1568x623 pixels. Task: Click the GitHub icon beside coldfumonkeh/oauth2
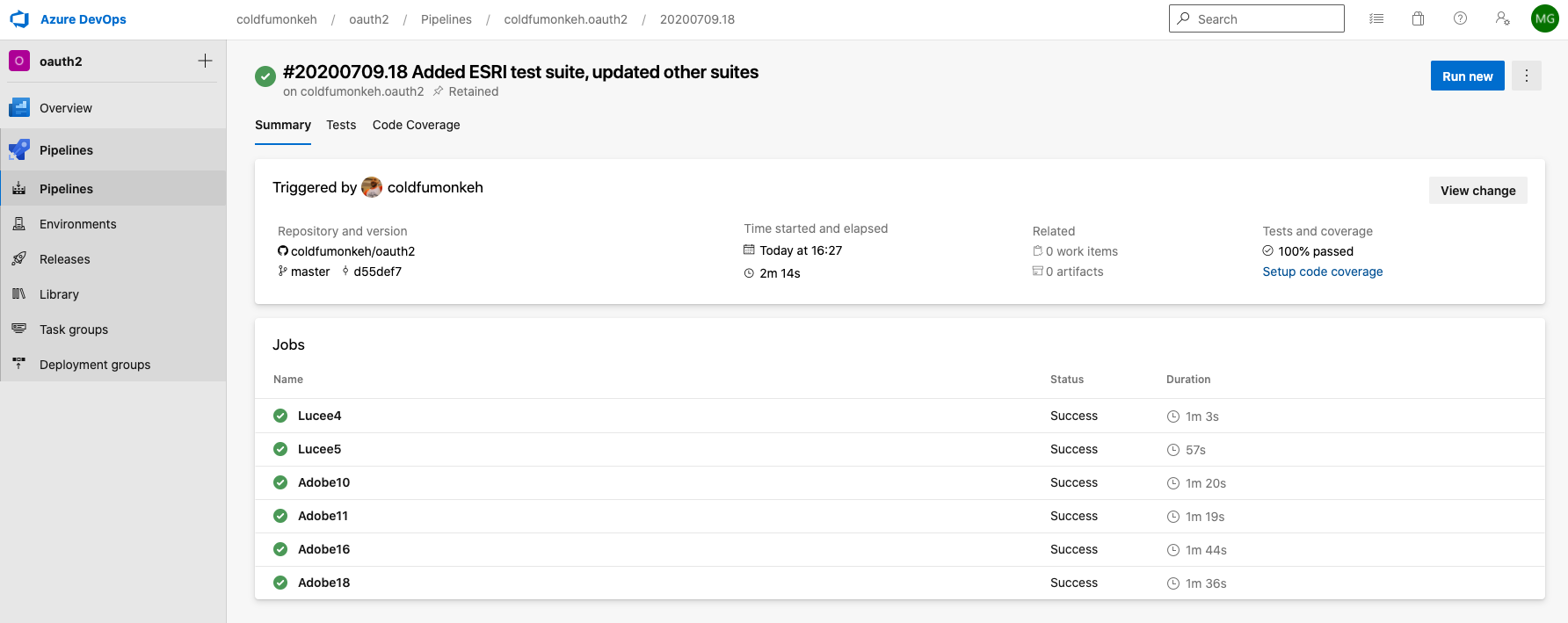tap(283, 251)
